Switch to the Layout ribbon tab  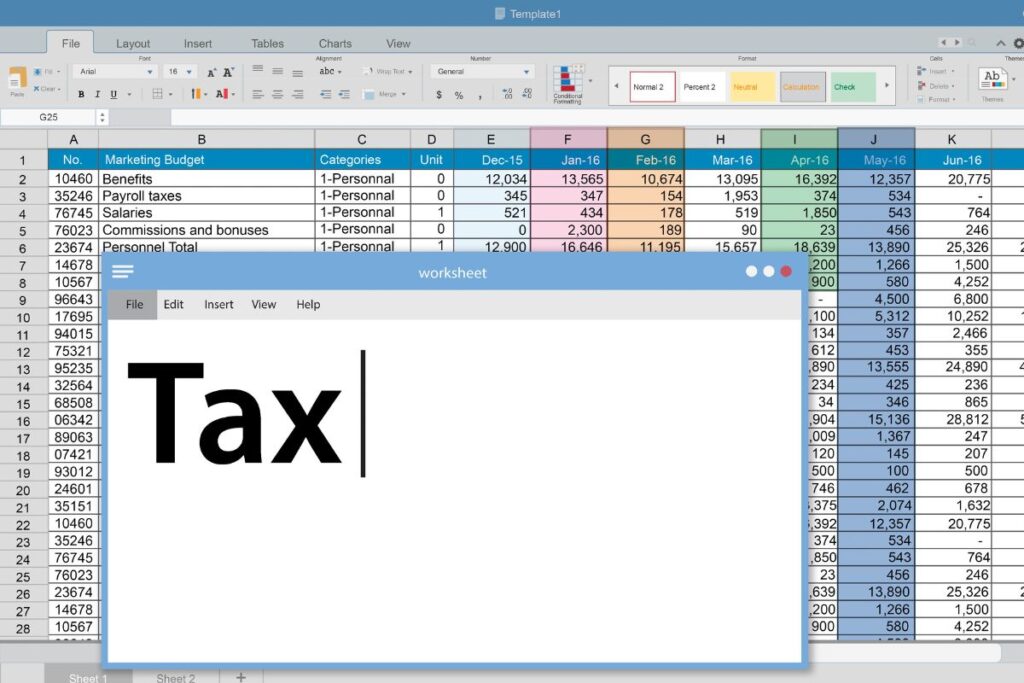click(x=133, y=44)
